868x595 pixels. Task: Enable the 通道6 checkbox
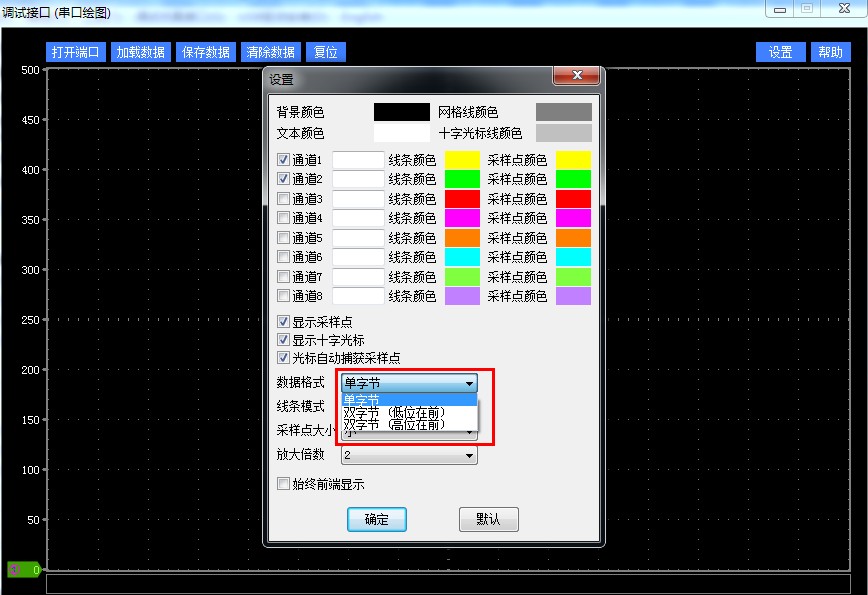point(283,257)
